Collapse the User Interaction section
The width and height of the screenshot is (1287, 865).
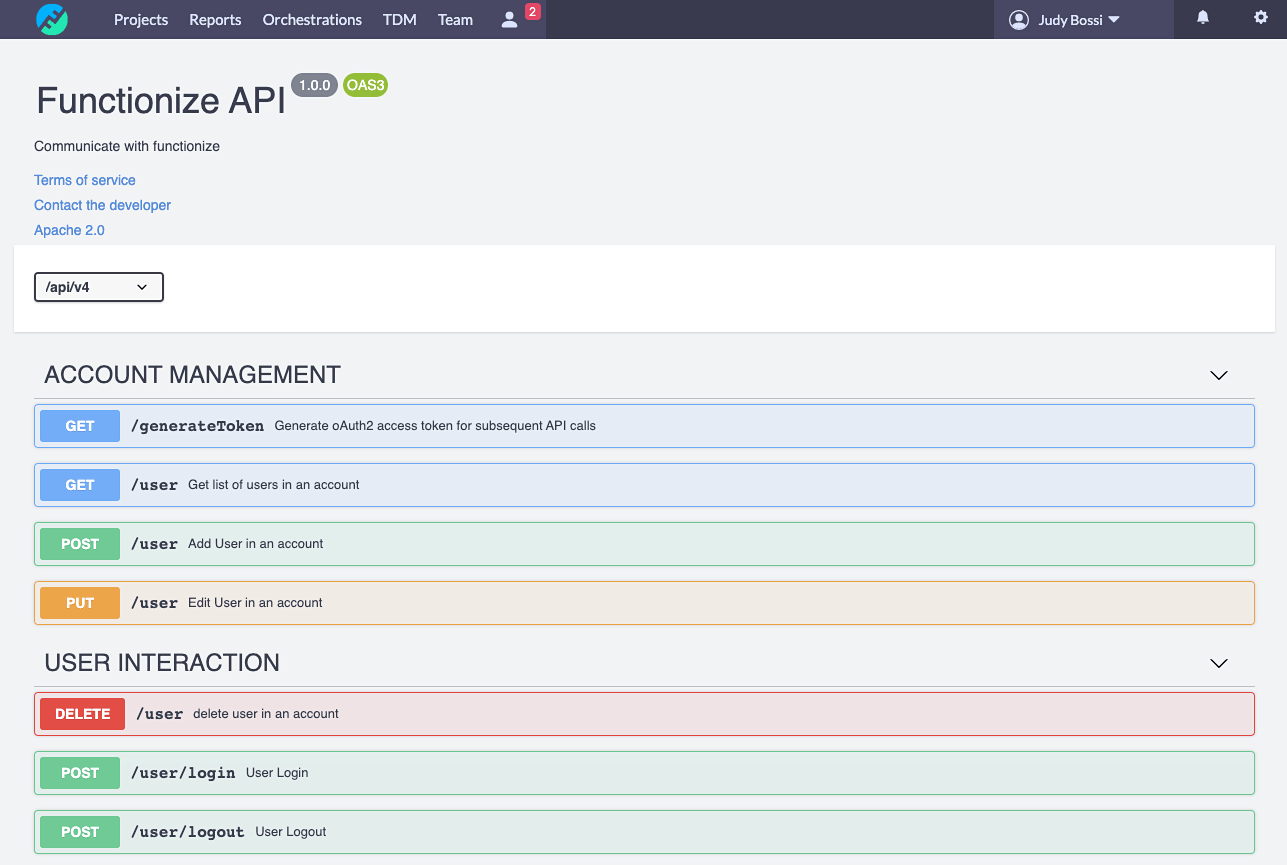coord(1218,664)
